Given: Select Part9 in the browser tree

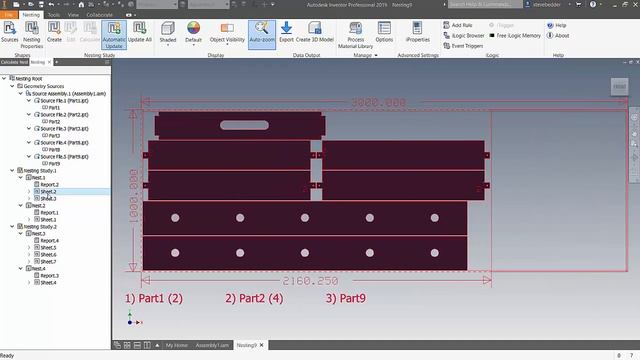Looking at the screenshot, I should [x=54, y=164].
